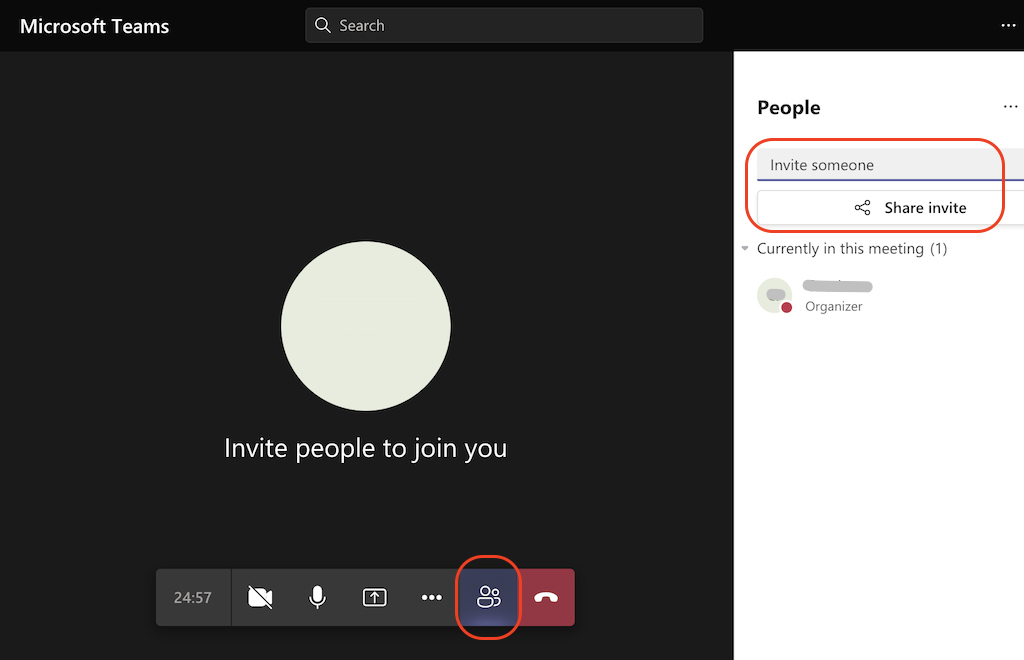Open the more actions ellipsis in call controls
This screenshot has width=1024, height=660.
431,597
